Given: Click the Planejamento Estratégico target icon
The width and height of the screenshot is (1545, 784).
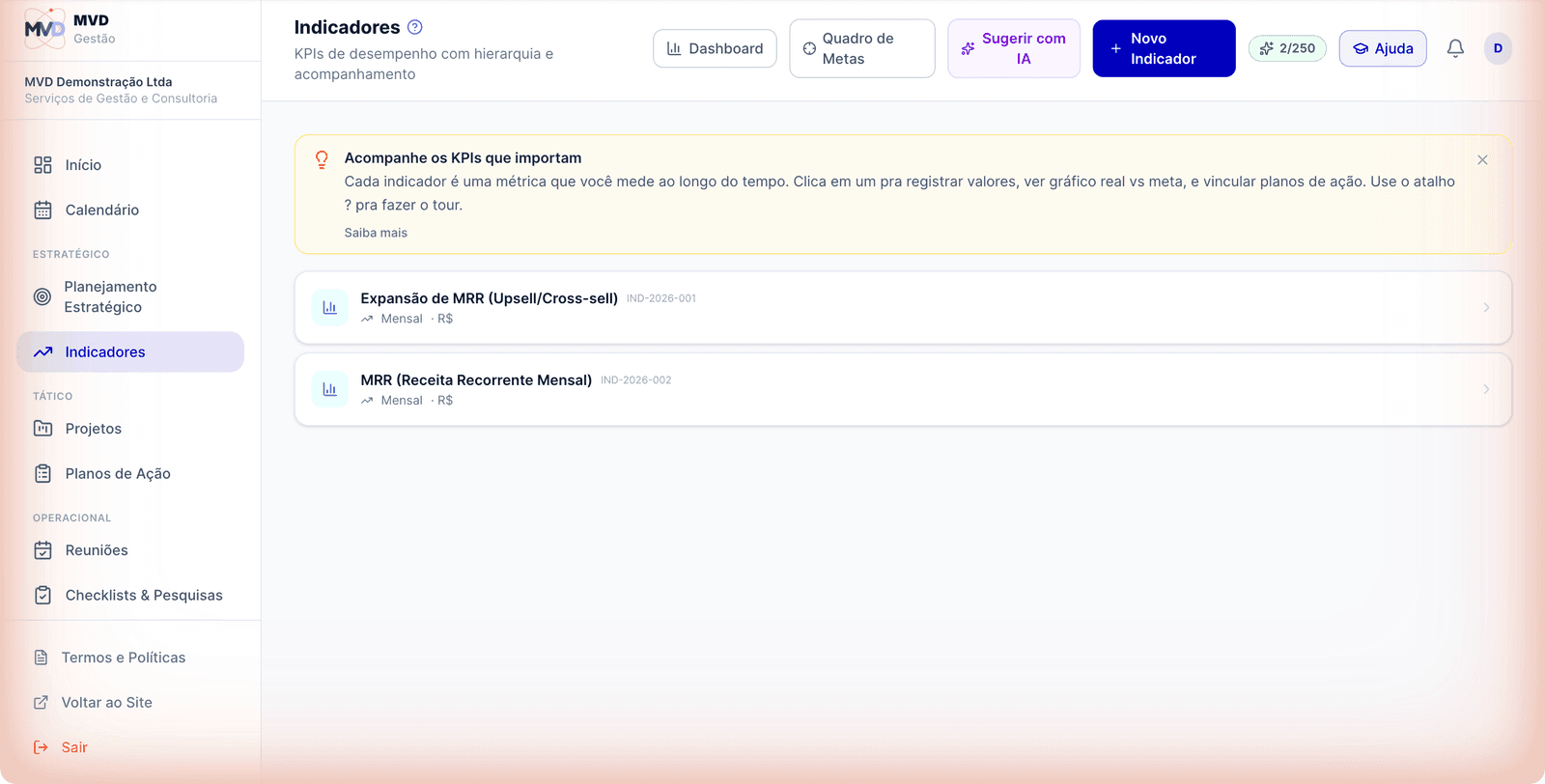Looking at the screenshot, I should [42, 296].
